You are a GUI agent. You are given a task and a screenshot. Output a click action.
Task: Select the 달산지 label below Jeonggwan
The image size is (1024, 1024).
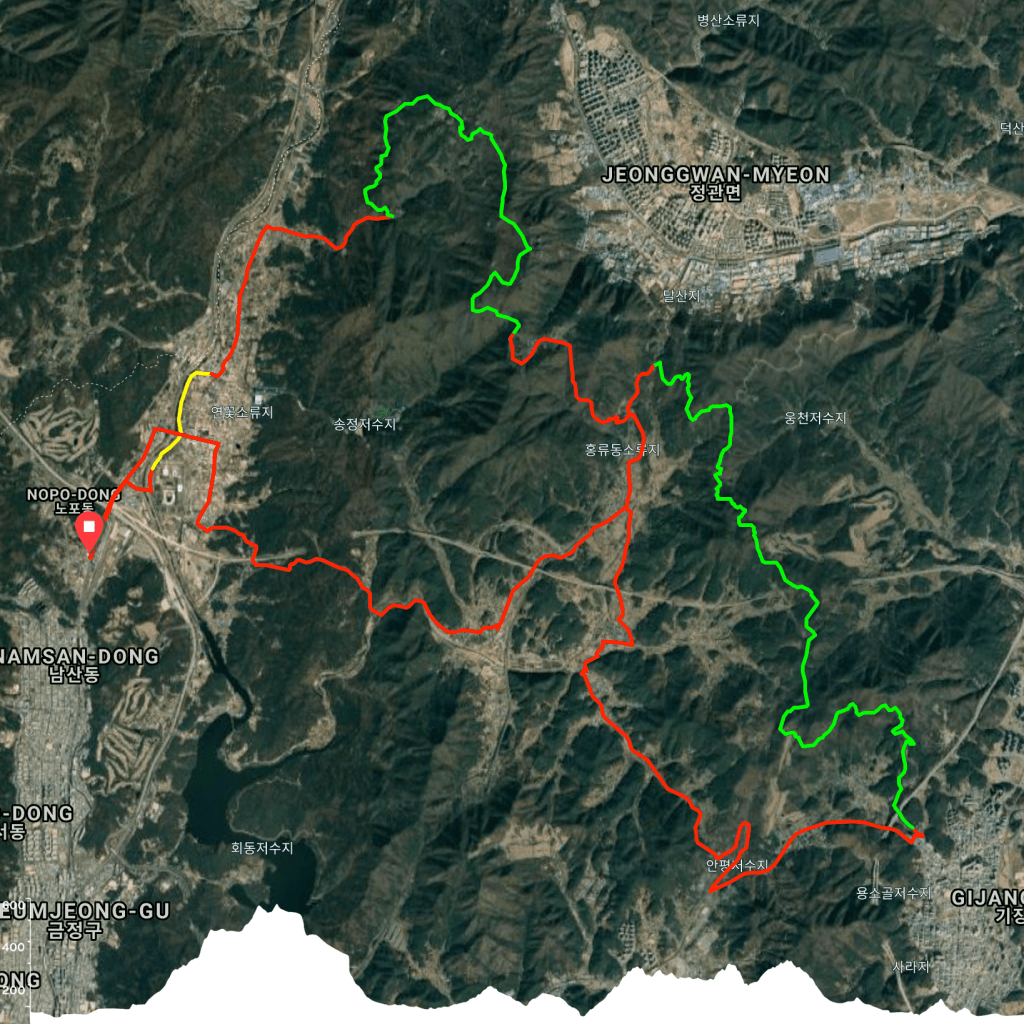coord(681,296)
